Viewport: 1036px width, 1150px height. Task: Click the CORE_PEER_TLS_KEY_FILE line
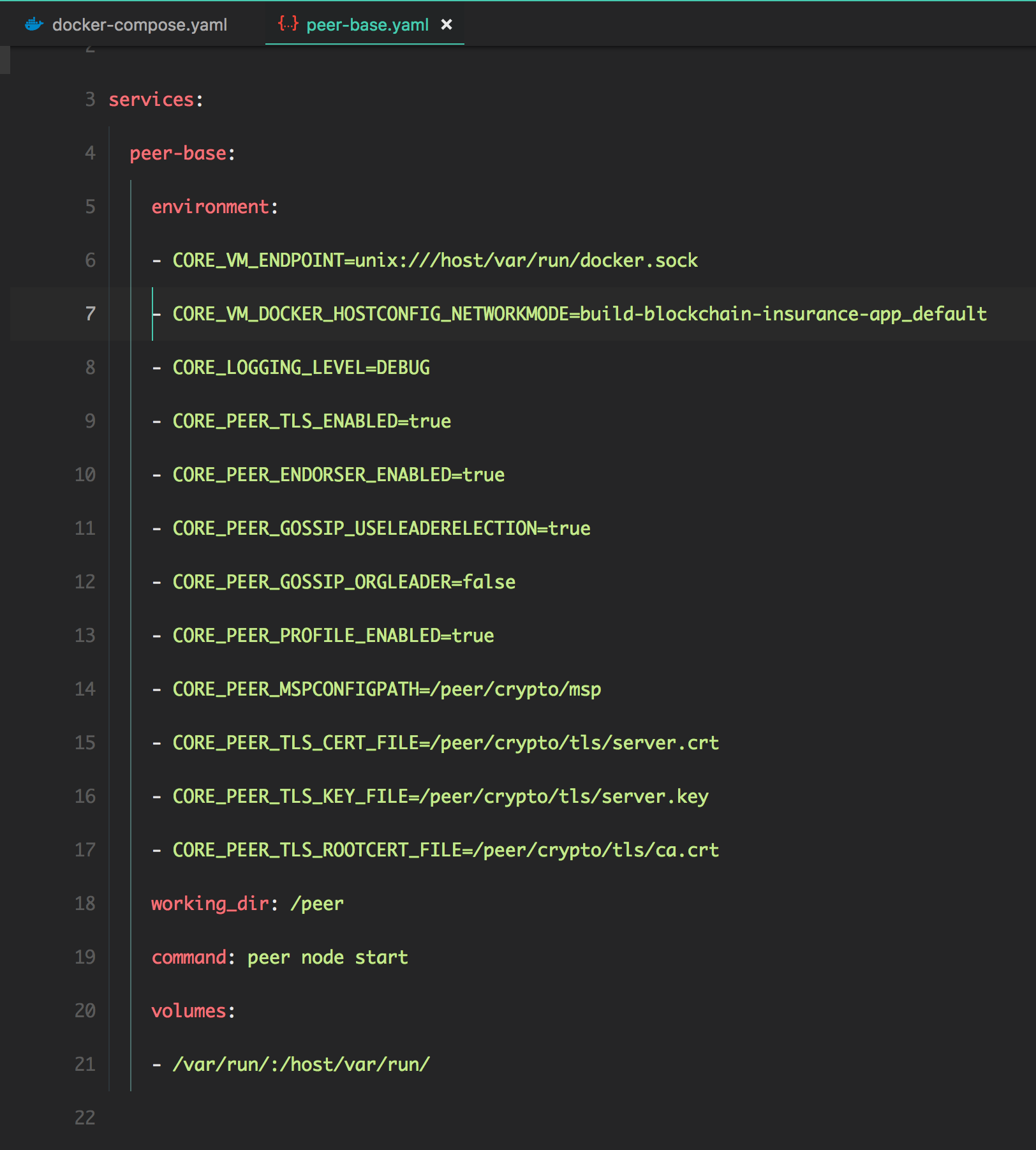(441, 796)
